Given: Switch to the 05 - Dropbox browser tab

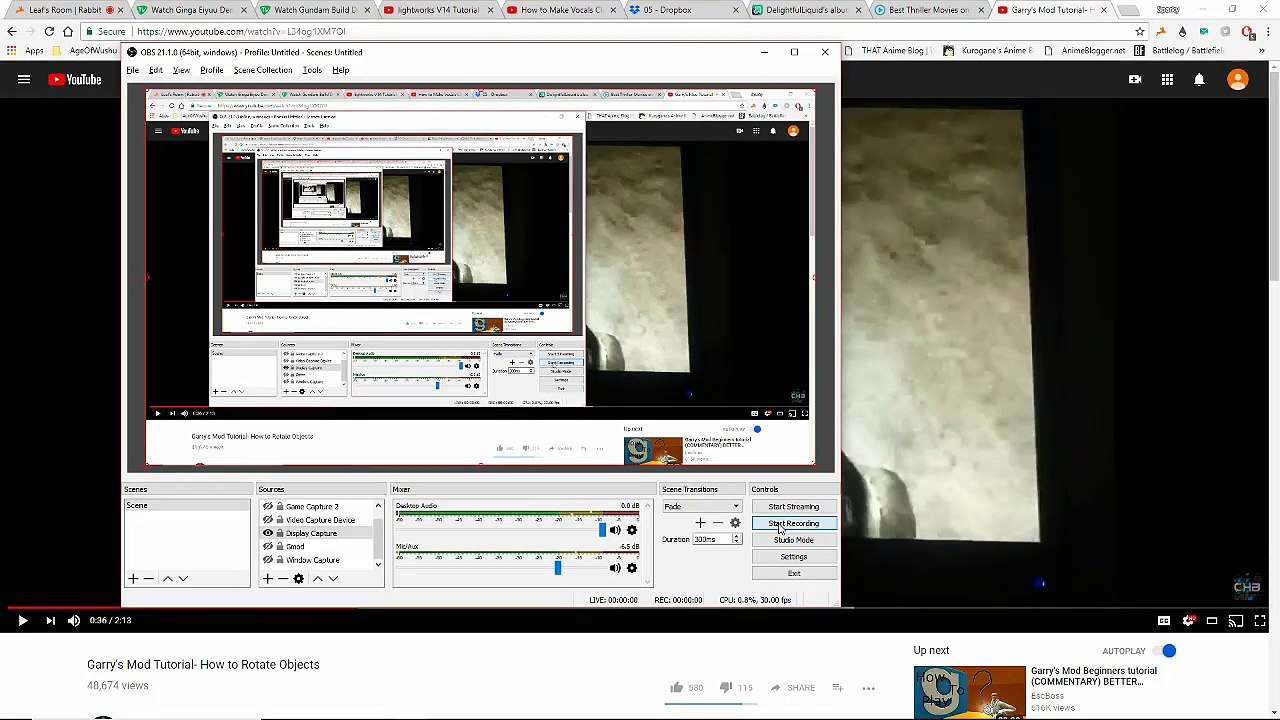Looking at the screenshot, I should tap(667, 10).
